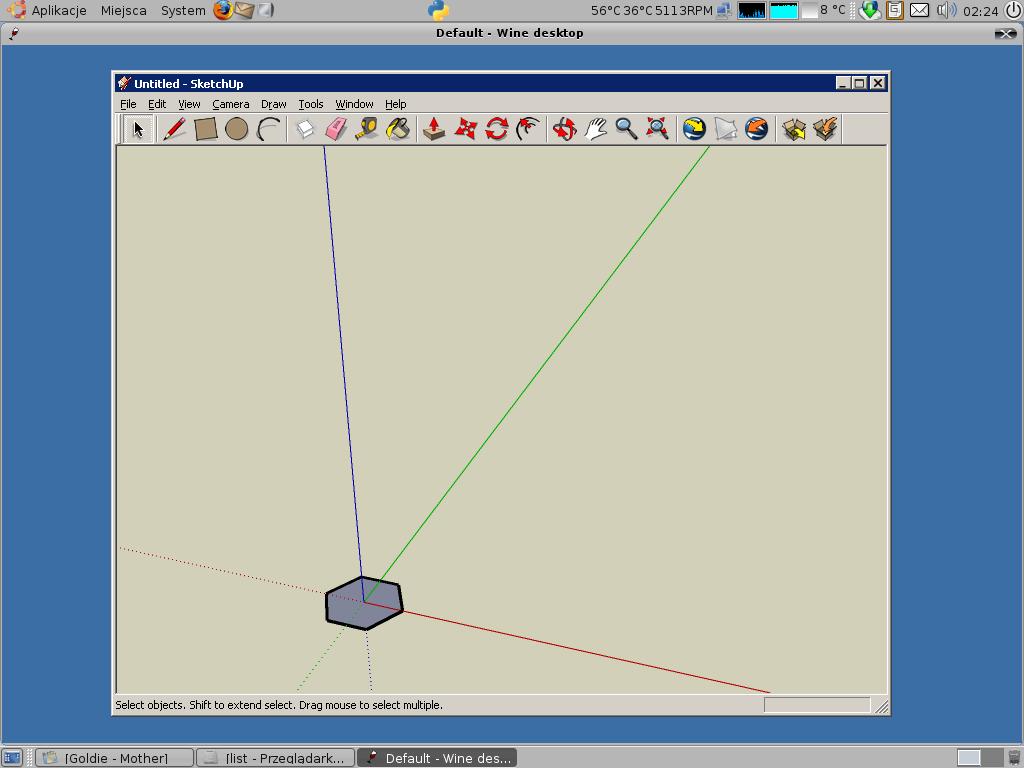Select the arrow Select tool
Viewport: 1024px width, 768px height.
138,129
